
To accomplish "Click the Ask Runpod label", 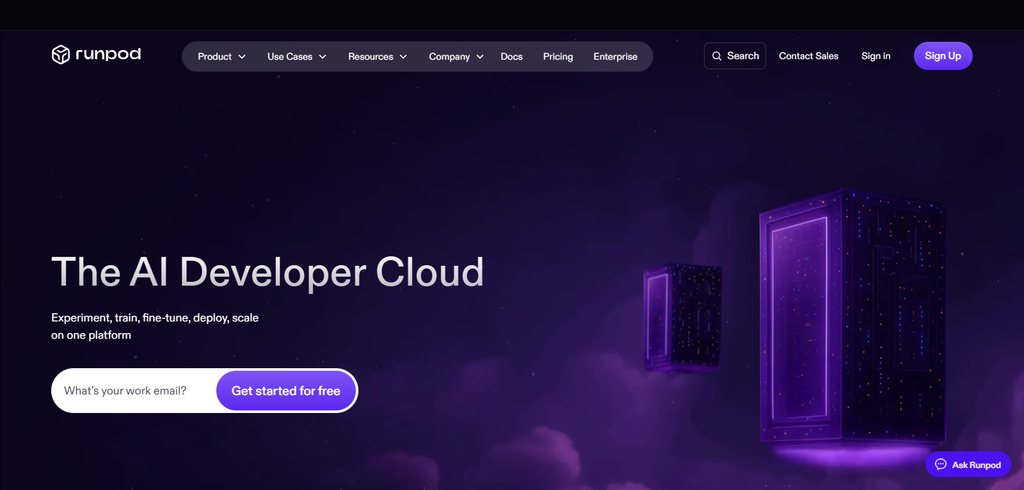I will point(976,465).
